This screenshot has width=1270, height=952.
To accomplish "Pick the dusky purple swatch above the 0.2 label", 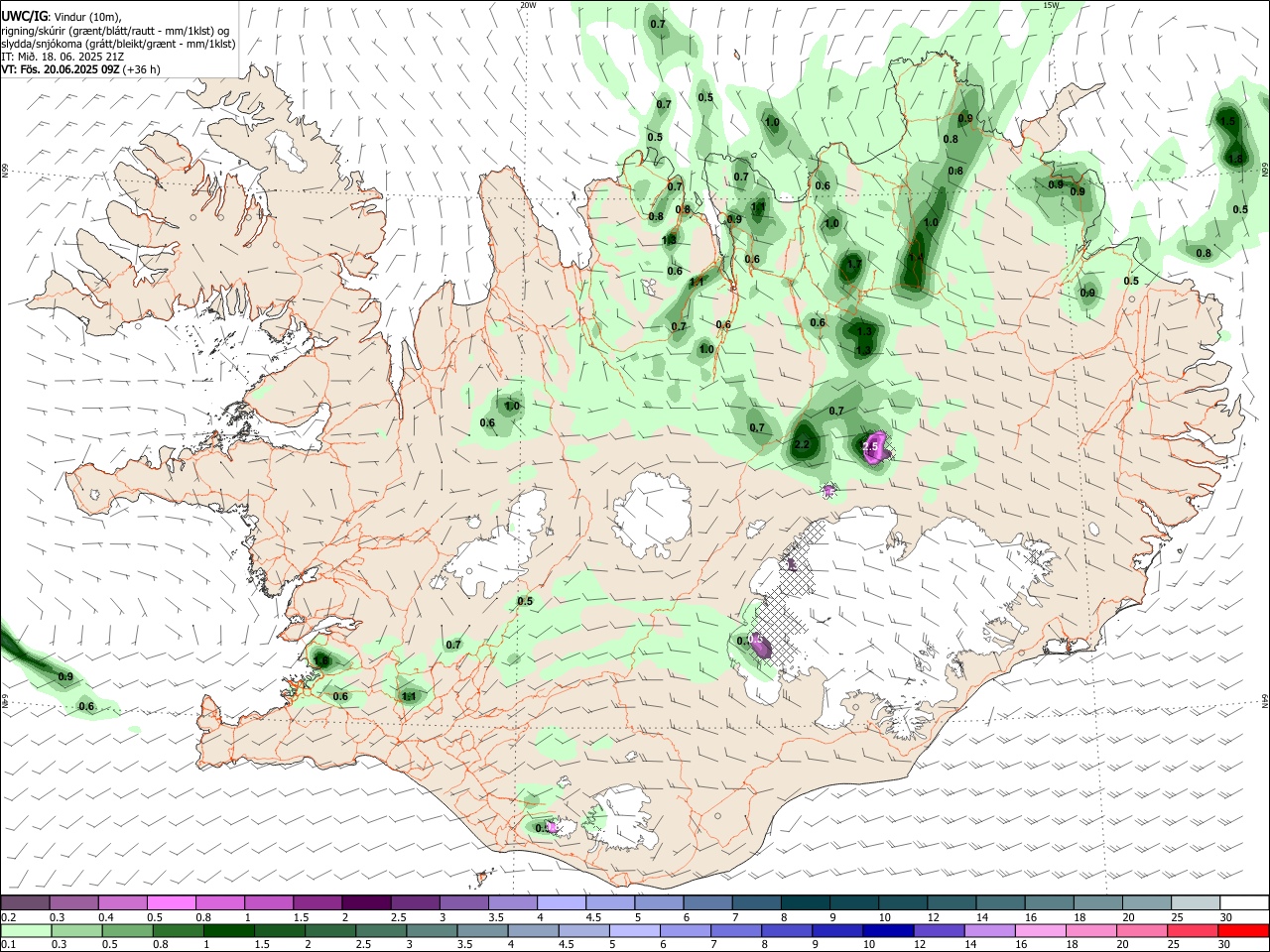I will [25, 903].
